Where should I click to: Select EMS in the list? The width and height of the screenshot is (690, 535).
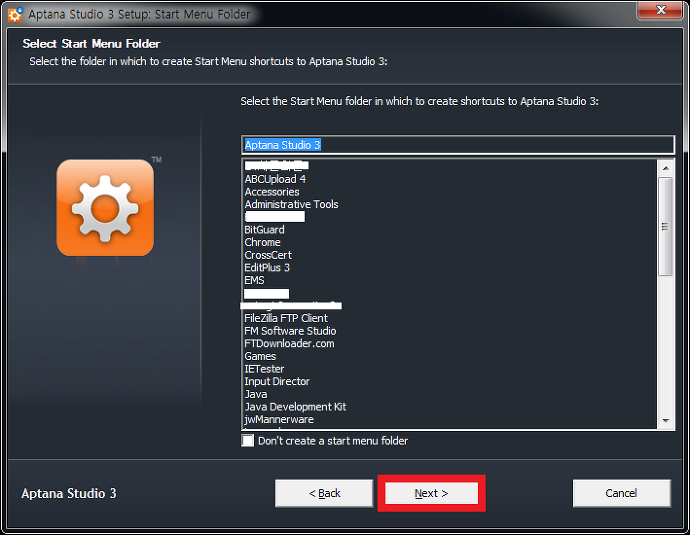coord(254,280)
